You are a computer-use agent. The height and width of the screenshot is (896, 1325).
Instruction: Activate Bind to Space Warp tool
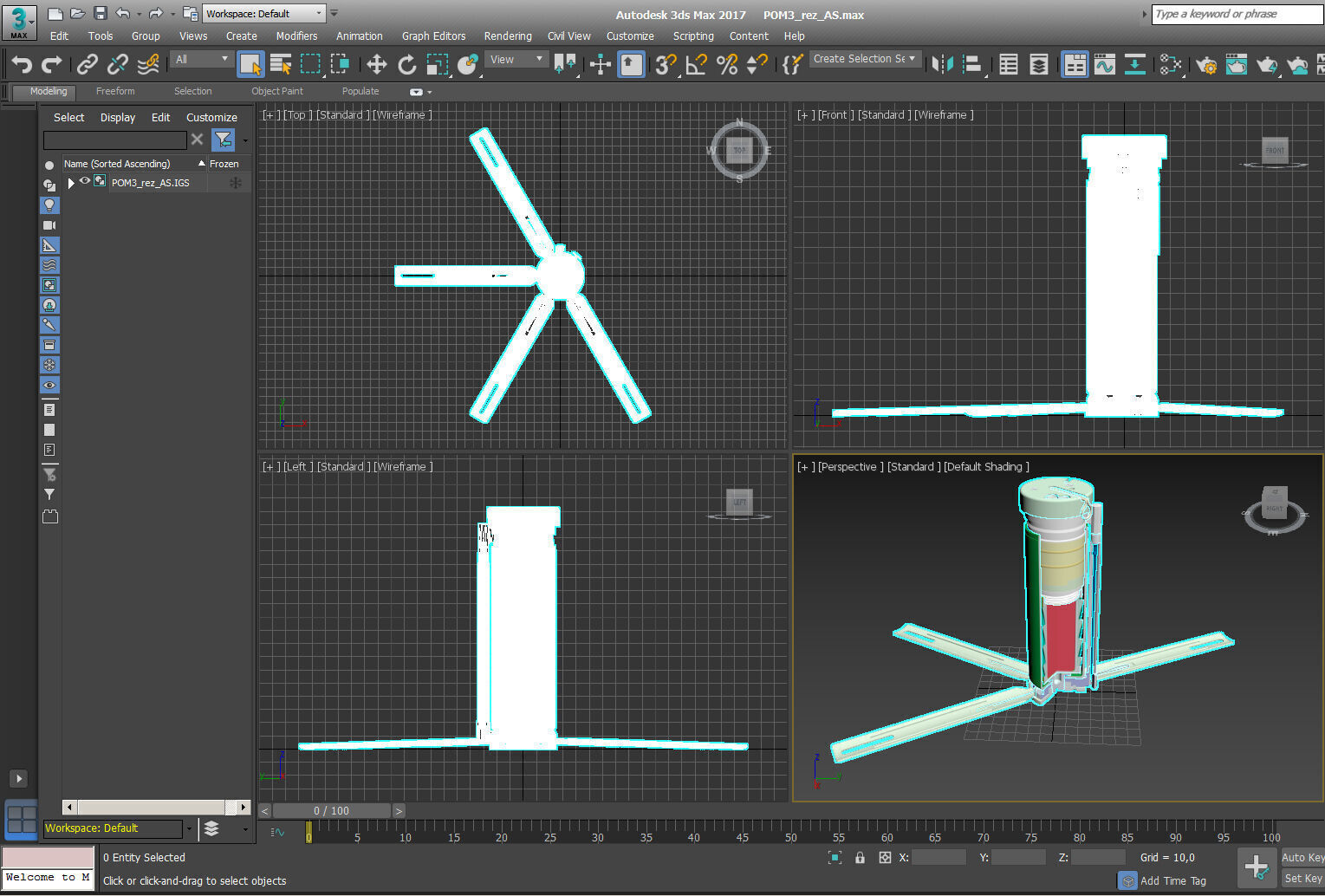148,64
